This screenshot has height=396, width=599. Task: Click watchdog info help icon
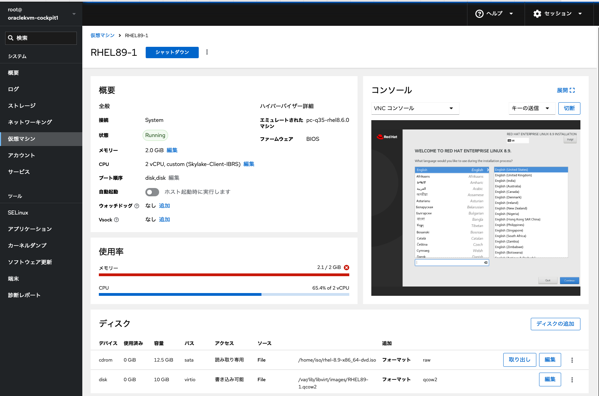(137, 206)
